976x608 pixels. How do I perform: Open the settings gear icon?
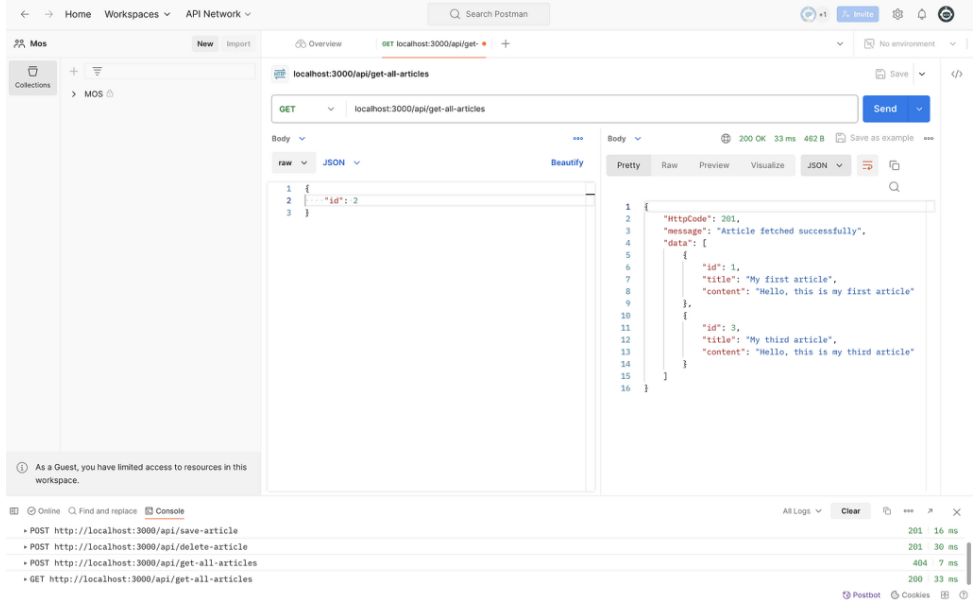click(x=897, y=14)
